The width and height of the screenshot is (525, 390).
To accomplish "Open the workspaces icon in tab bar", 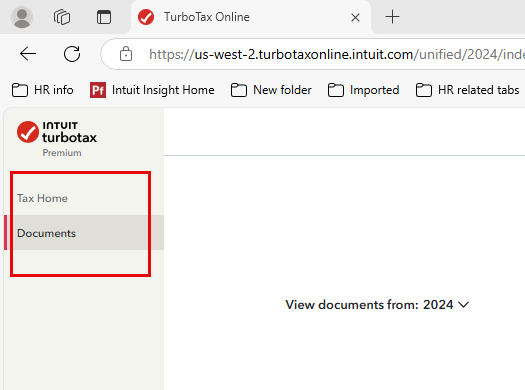I will 62,17.
